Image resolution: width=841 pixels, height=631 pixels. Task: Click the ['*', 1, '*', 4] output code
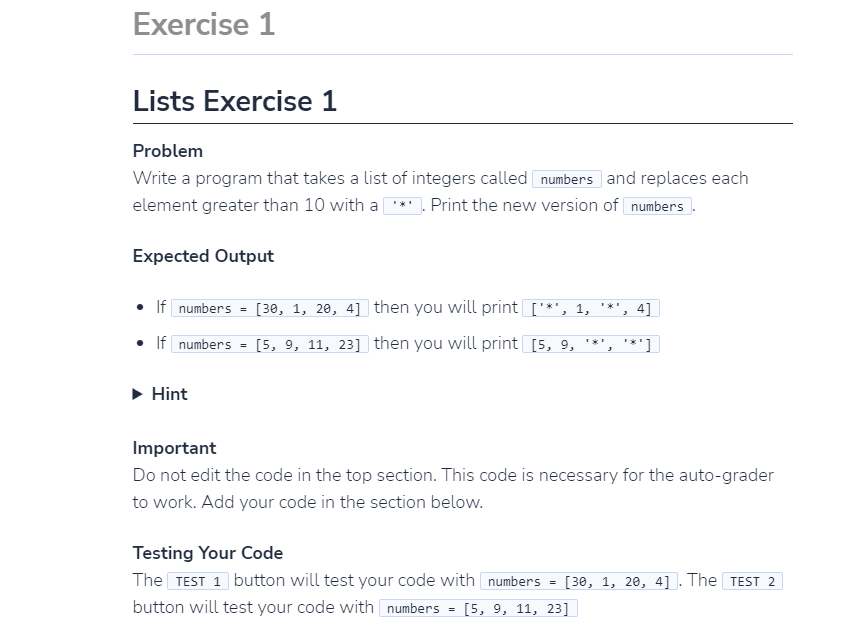(x=591, y=308)
